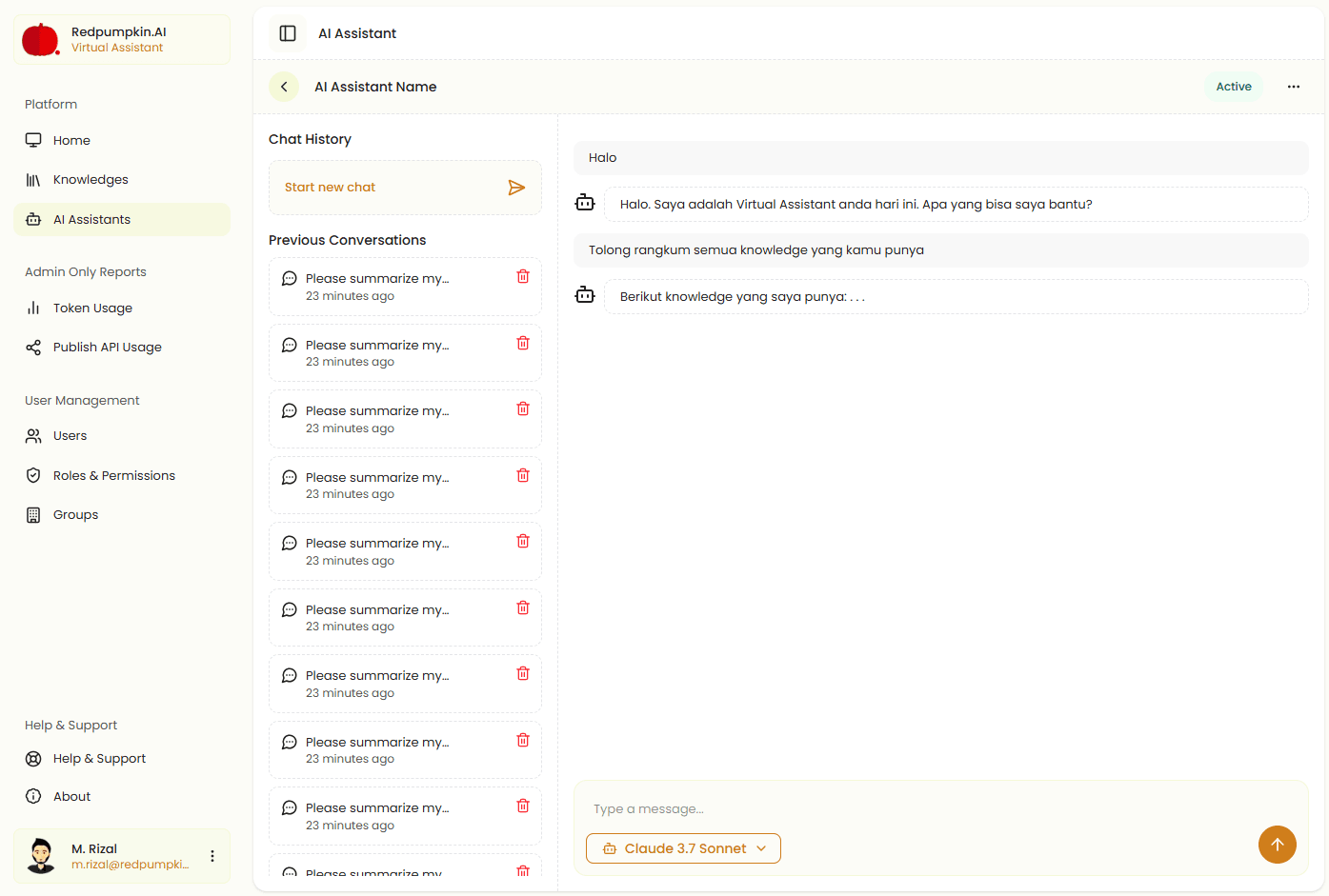Toggle the sidebar panel icon
Image resolution: width=1329 pixels, height=896 pixels.
(x=288, y=33)
